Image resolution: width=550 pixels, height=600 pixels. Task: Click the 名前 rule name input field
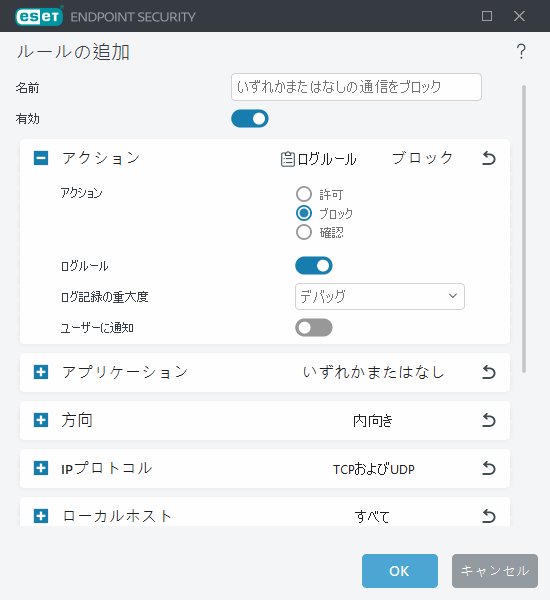[x=356, y=87]
